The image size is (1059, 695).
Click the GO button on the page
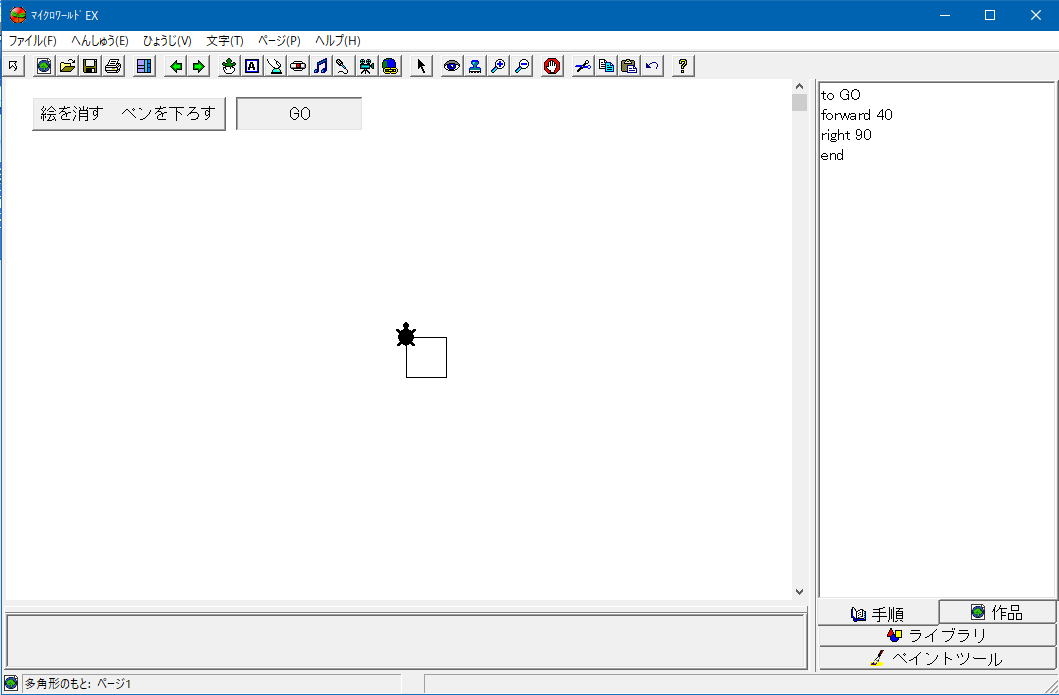(299, 113)
